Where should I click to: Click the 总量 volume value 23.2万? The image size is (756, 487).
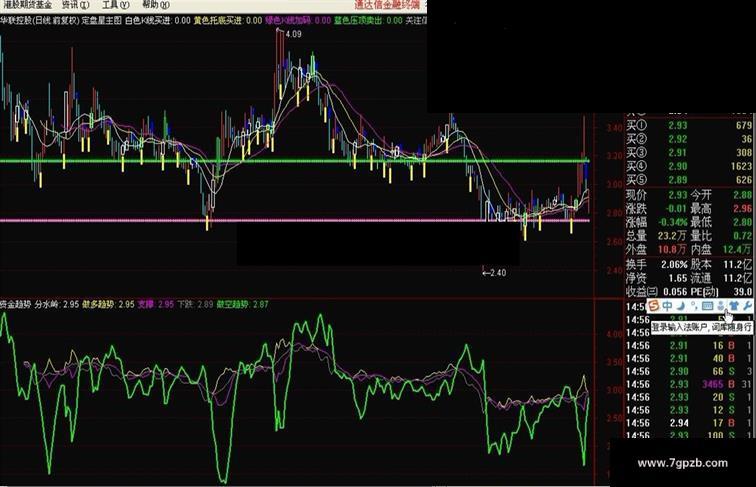[673, 236]
